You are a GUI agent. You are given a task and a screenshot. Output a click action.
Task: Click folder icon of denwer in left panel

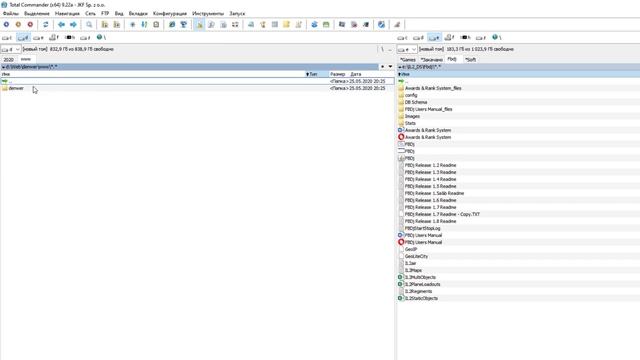4,88
